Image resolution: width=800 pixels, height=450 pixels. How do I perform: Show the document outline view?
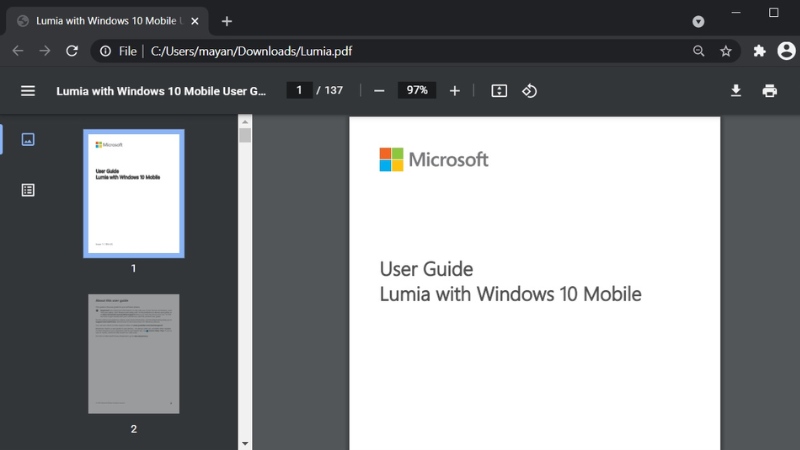(28, 190)
